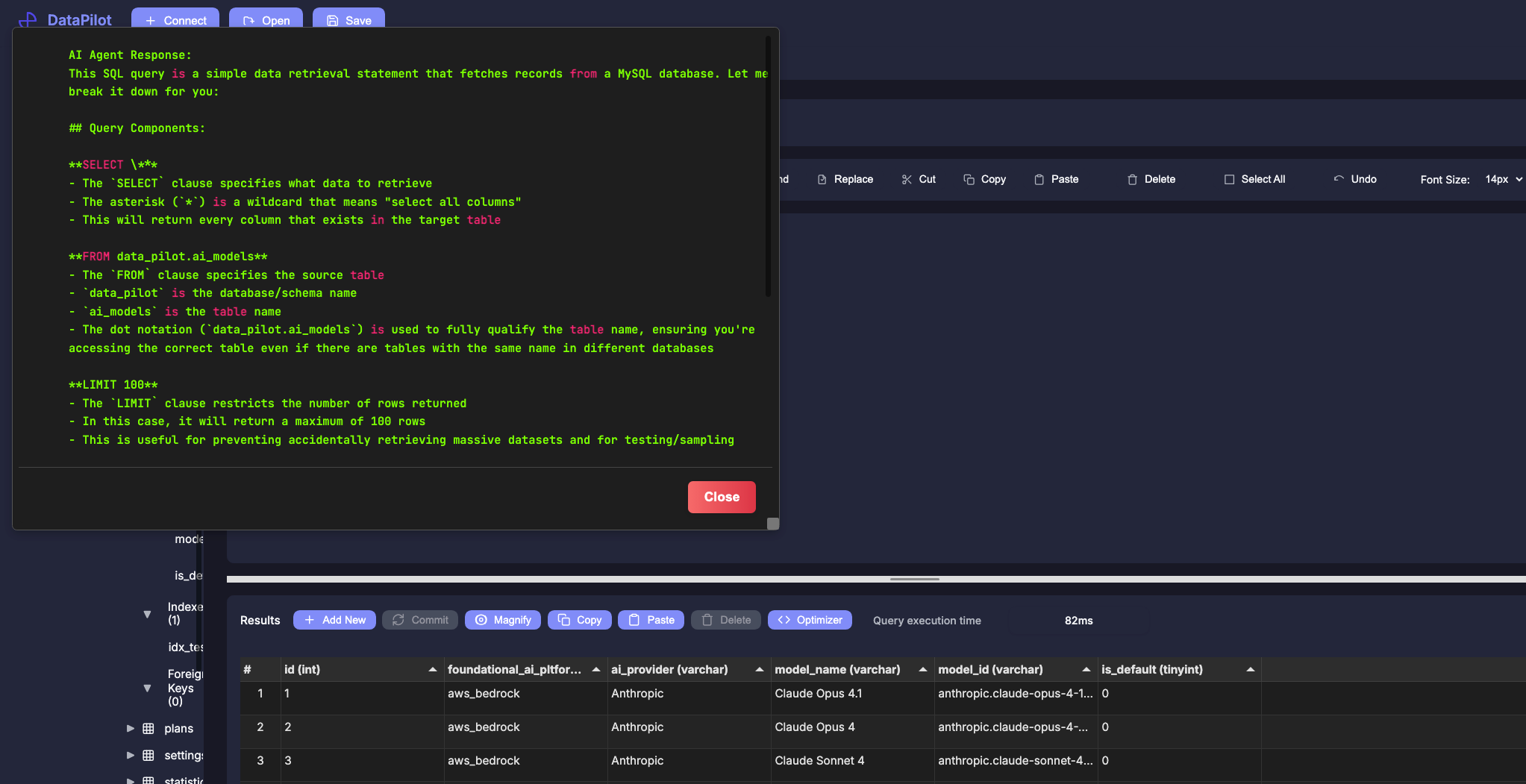Viewport: 1526px width, 784px height.
Task: Sort by the ai_provider (varchar) column arrow
Action: [x=760, y=670]
